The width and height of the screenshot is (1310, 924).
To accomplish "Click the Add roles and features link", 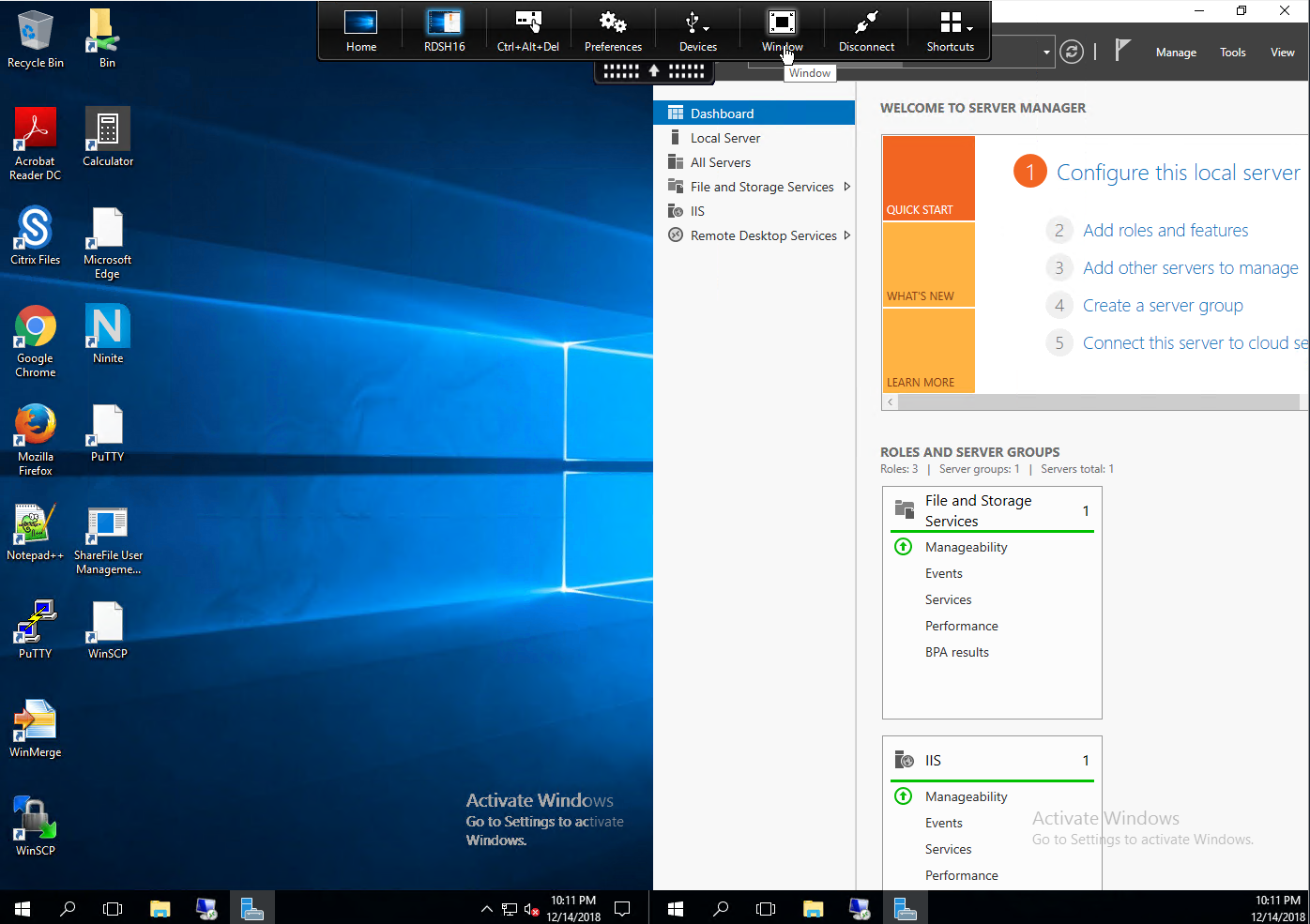I will pos(1165,231).
